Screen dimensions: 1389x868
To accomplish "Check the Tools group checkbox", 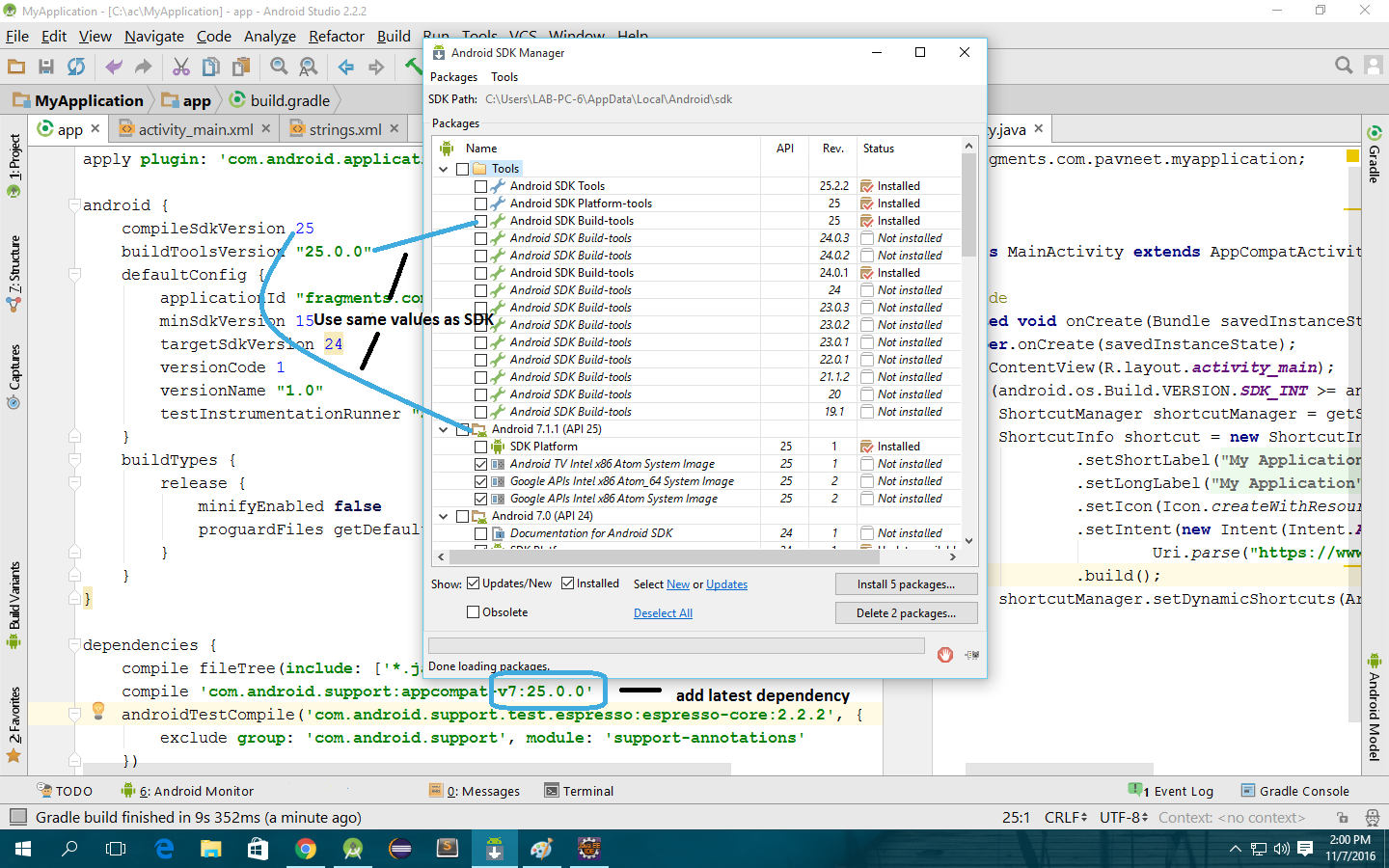I will (463, 169).
